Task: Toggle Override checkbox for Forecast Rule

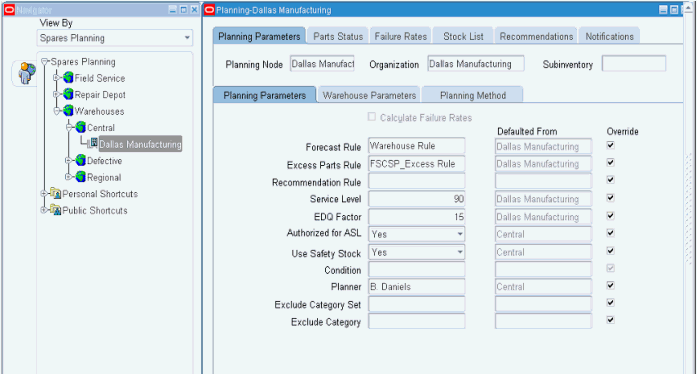Action: [x=610, y=145]
